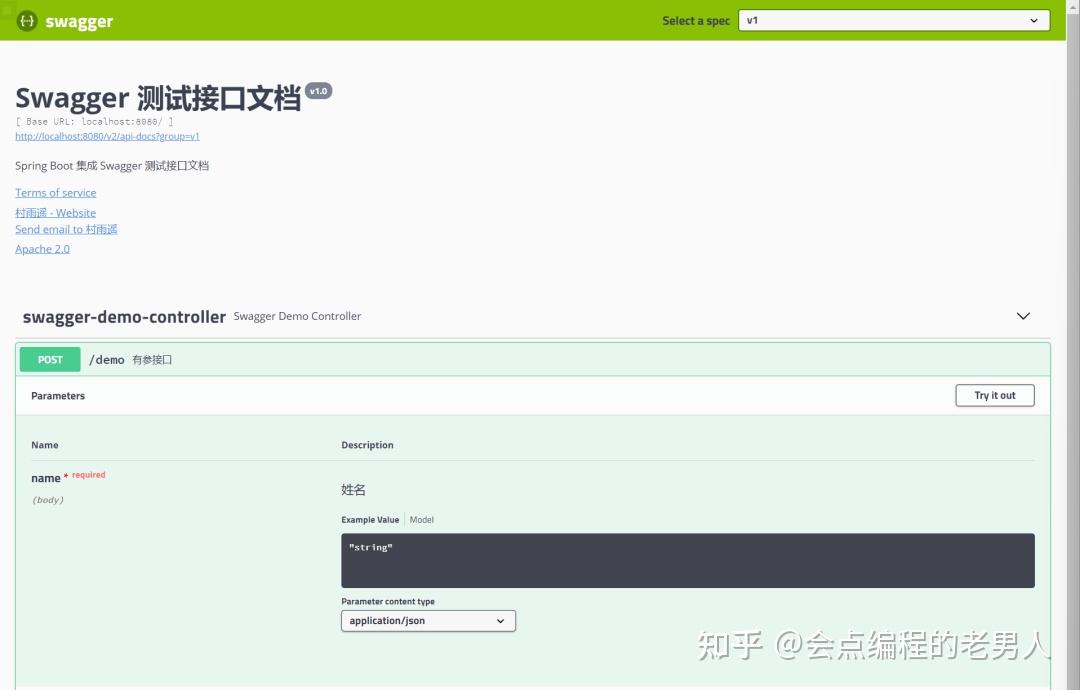This screenshot has width=1080, height=690.
Task: Open the Apache 2.0 license link
Action: [x=42, y=248]
